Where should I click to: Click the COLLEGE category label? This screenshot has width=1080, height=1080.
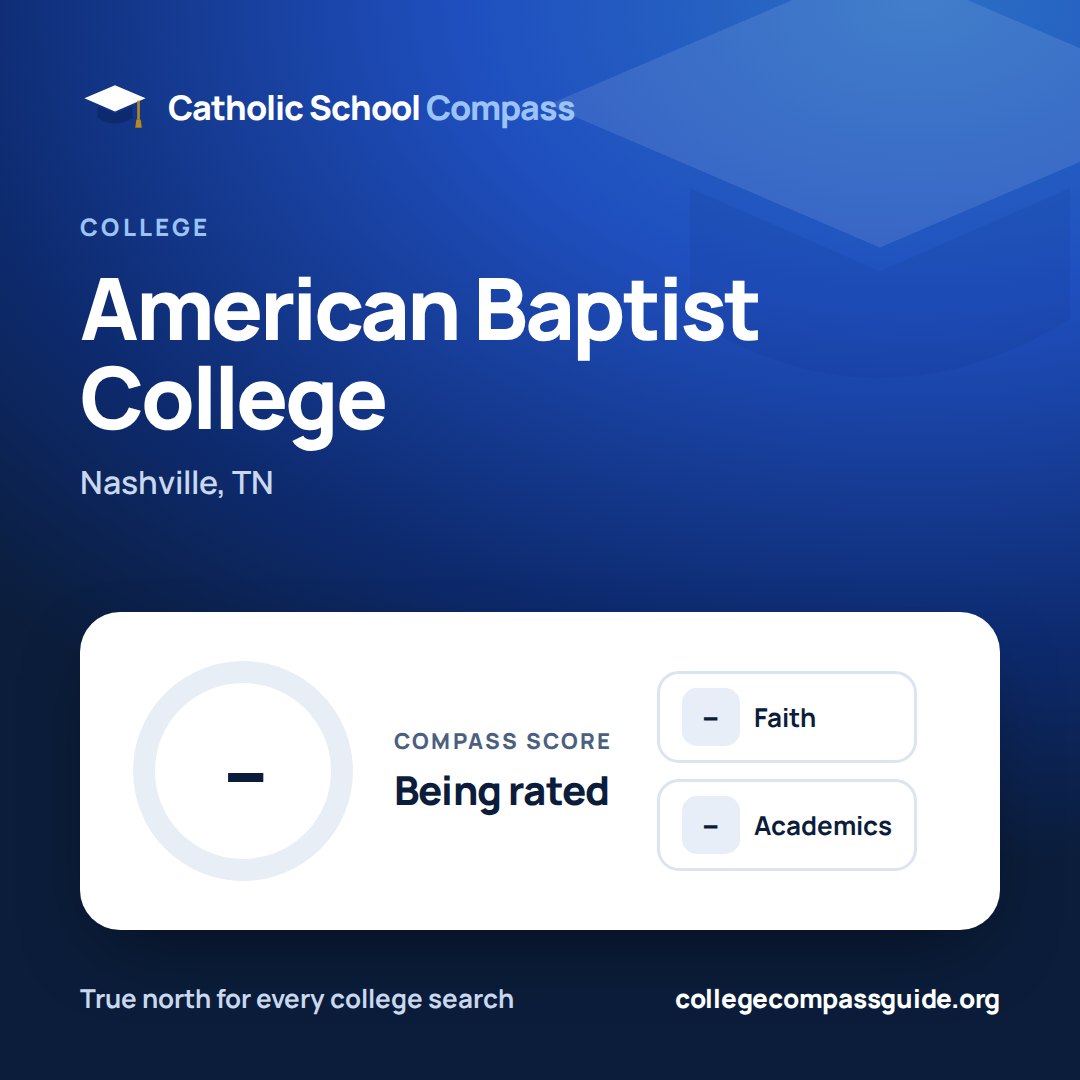pos(144,227)
